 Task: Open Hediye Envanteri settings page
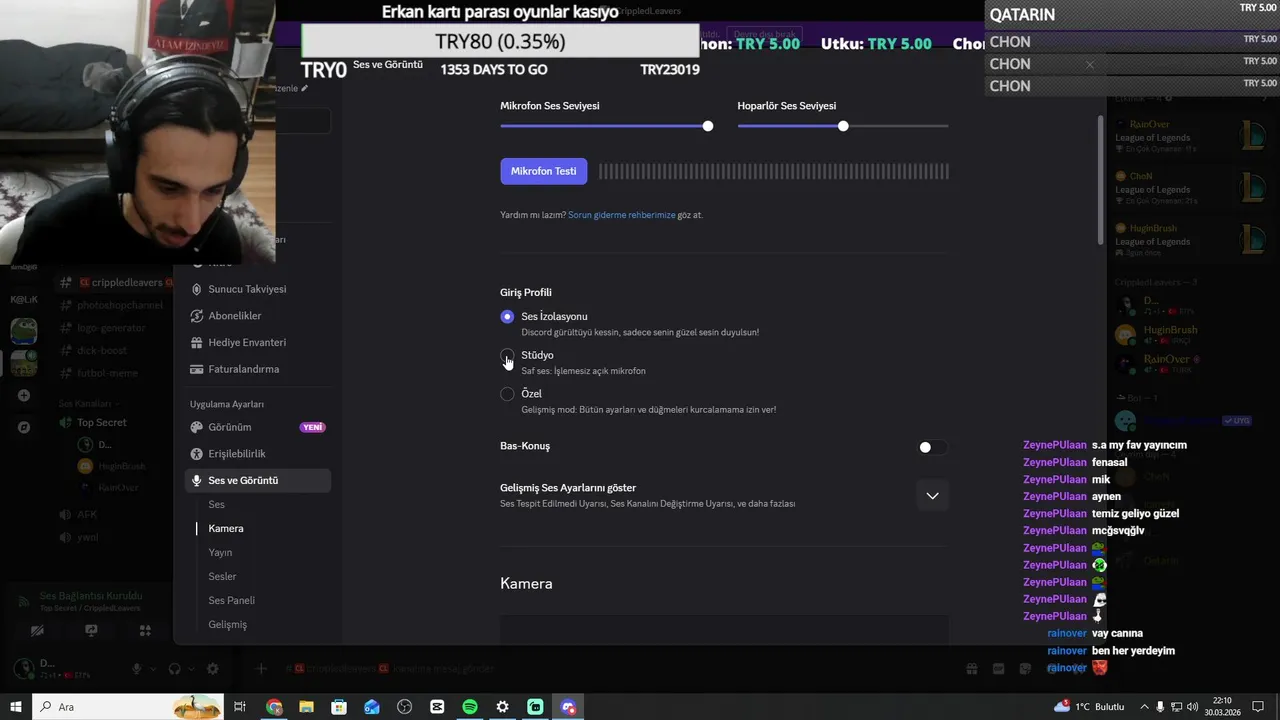pos(247,342)
